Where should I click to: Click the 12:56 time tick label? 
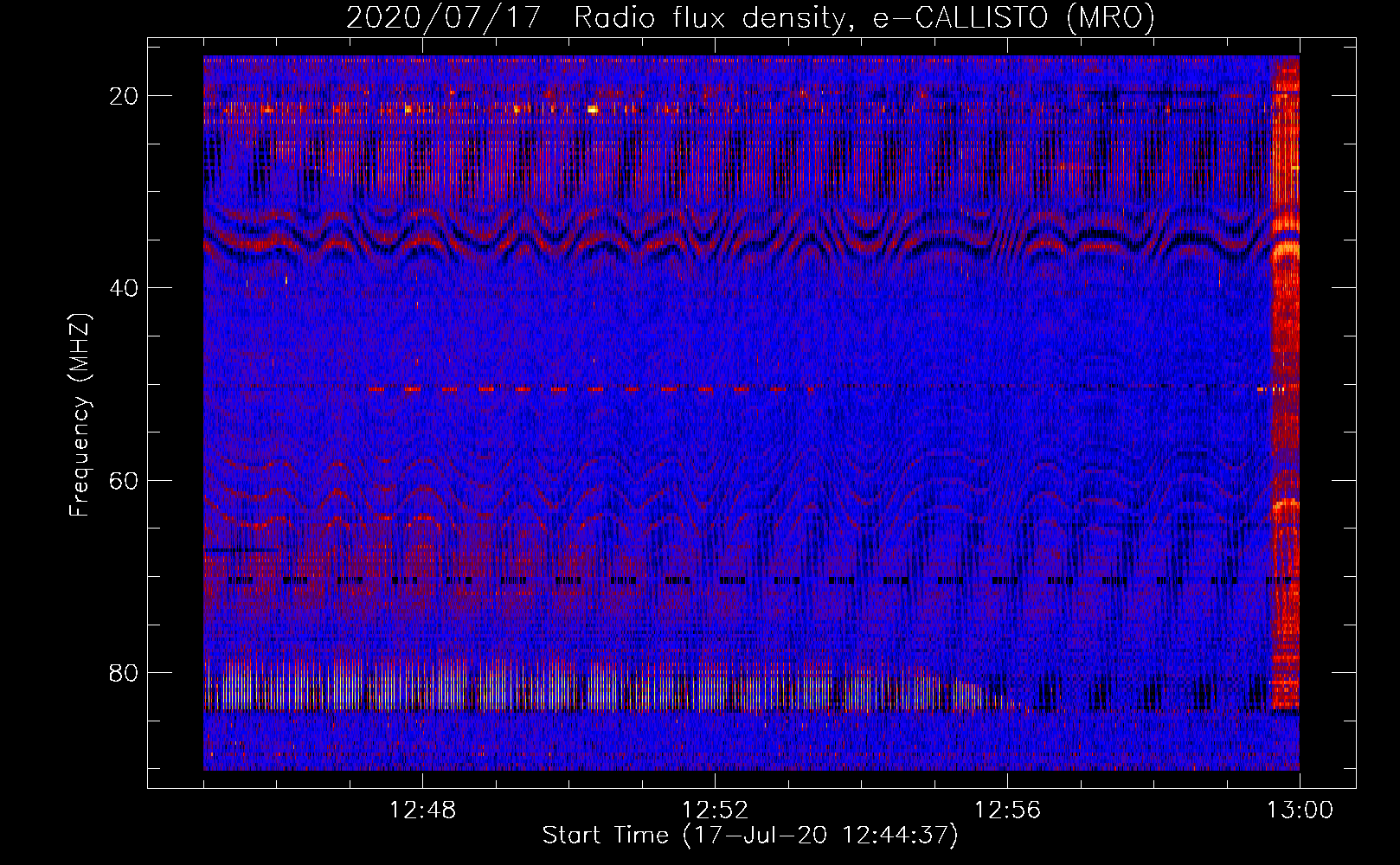[1007, 811]
